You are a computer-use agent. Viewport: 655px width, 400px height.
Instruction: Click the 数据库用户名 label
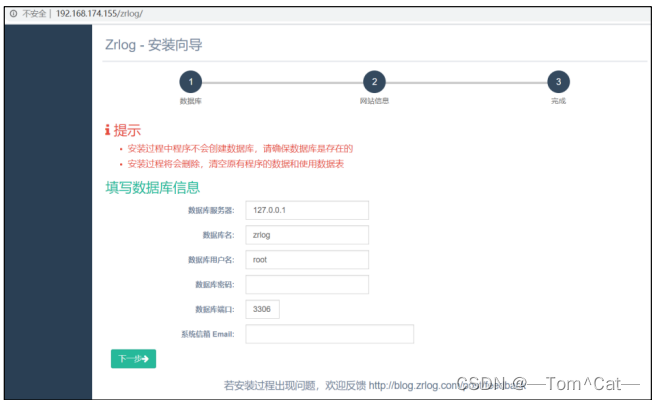click(x=211, y=260)
